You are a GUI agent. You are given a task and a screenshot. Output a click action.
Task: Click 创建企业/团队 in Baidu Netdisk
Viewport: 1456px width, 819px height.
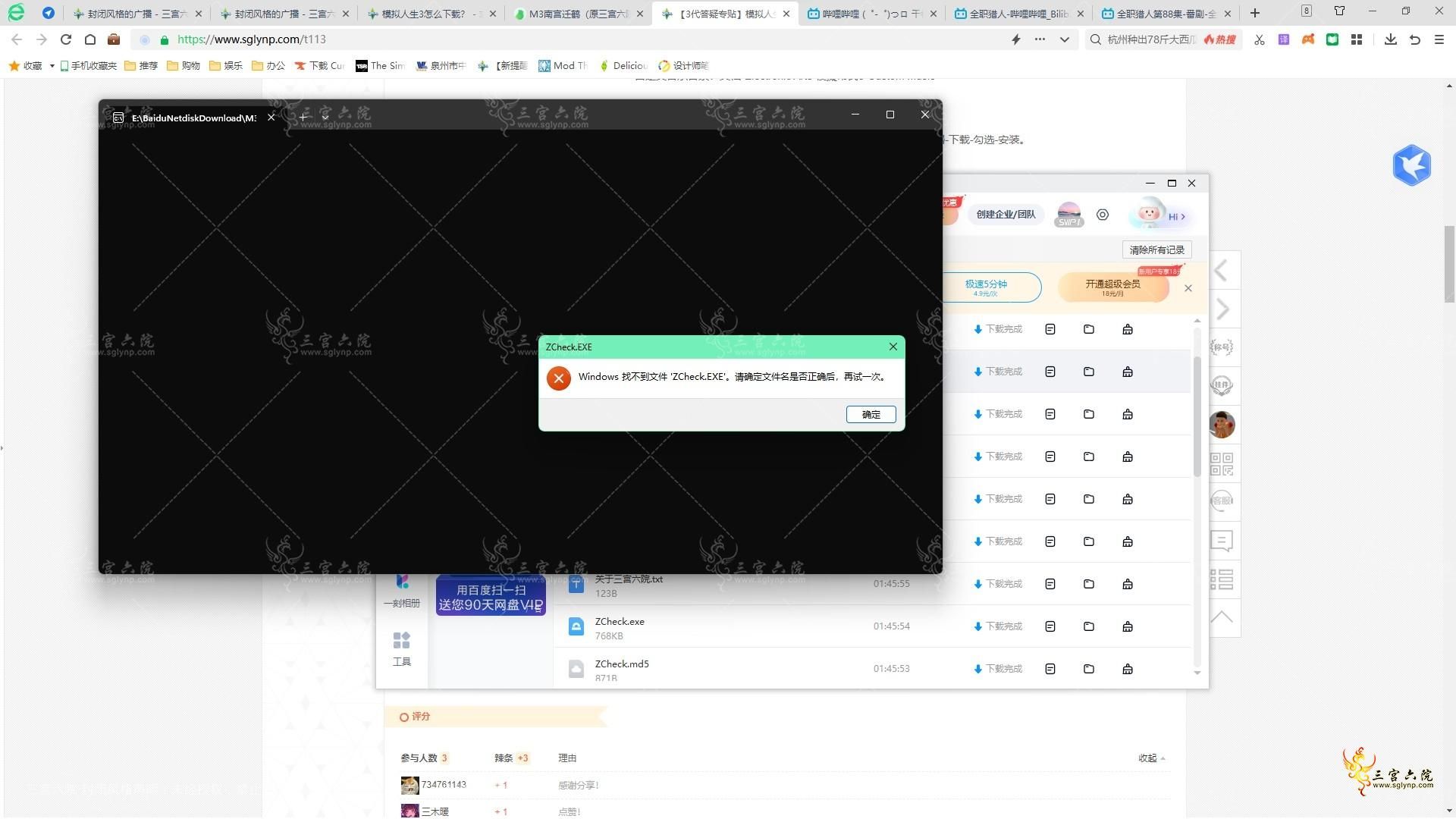pyautogui.click(x=1006, y=215)
